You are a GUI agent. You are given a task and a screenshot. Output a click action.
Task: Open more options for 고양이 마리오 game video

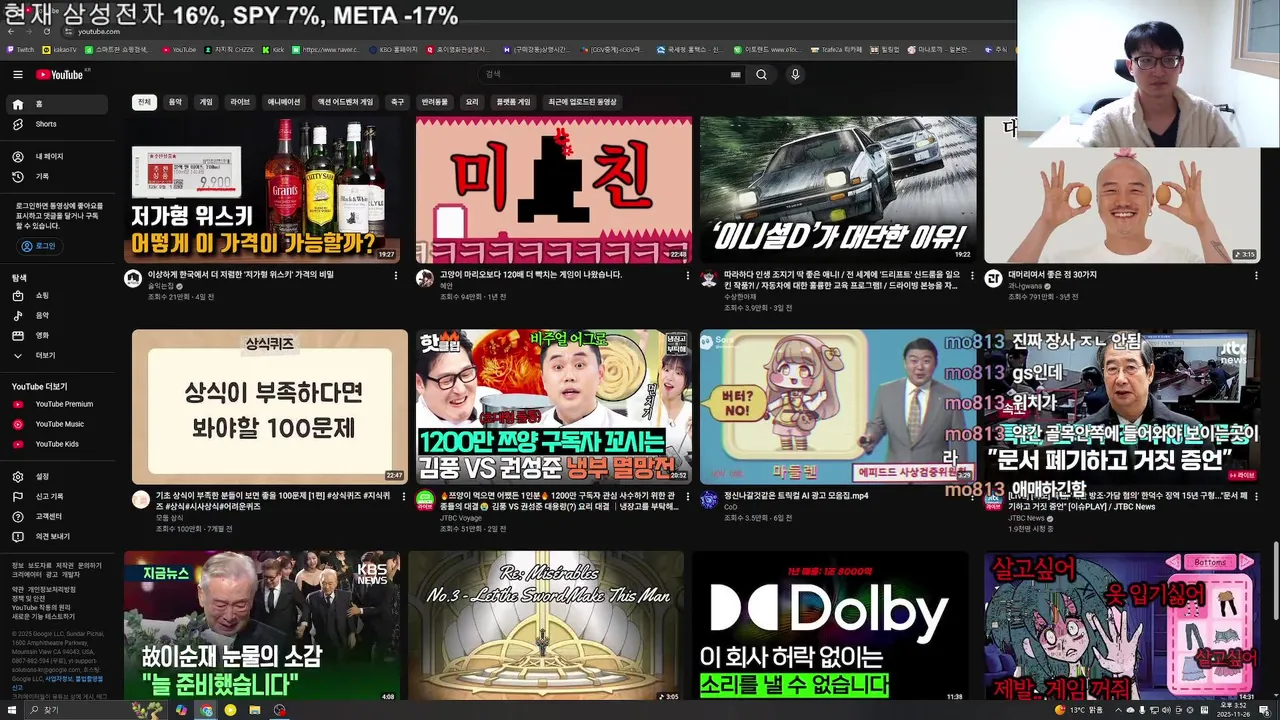[x=687, y=275]
